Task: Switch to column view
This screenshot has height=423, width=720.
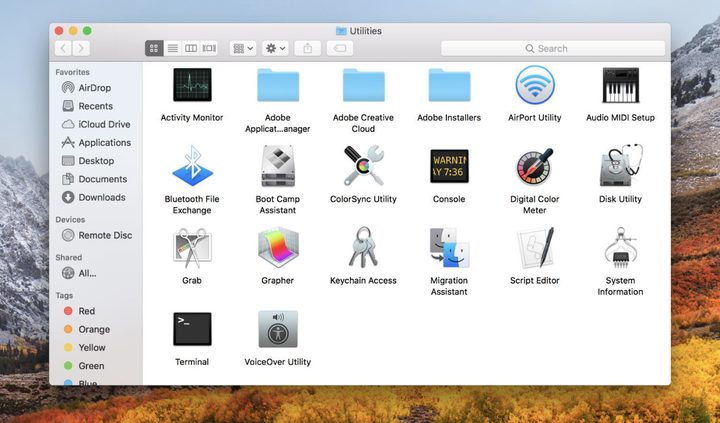Action: click(x=191, y=48)
